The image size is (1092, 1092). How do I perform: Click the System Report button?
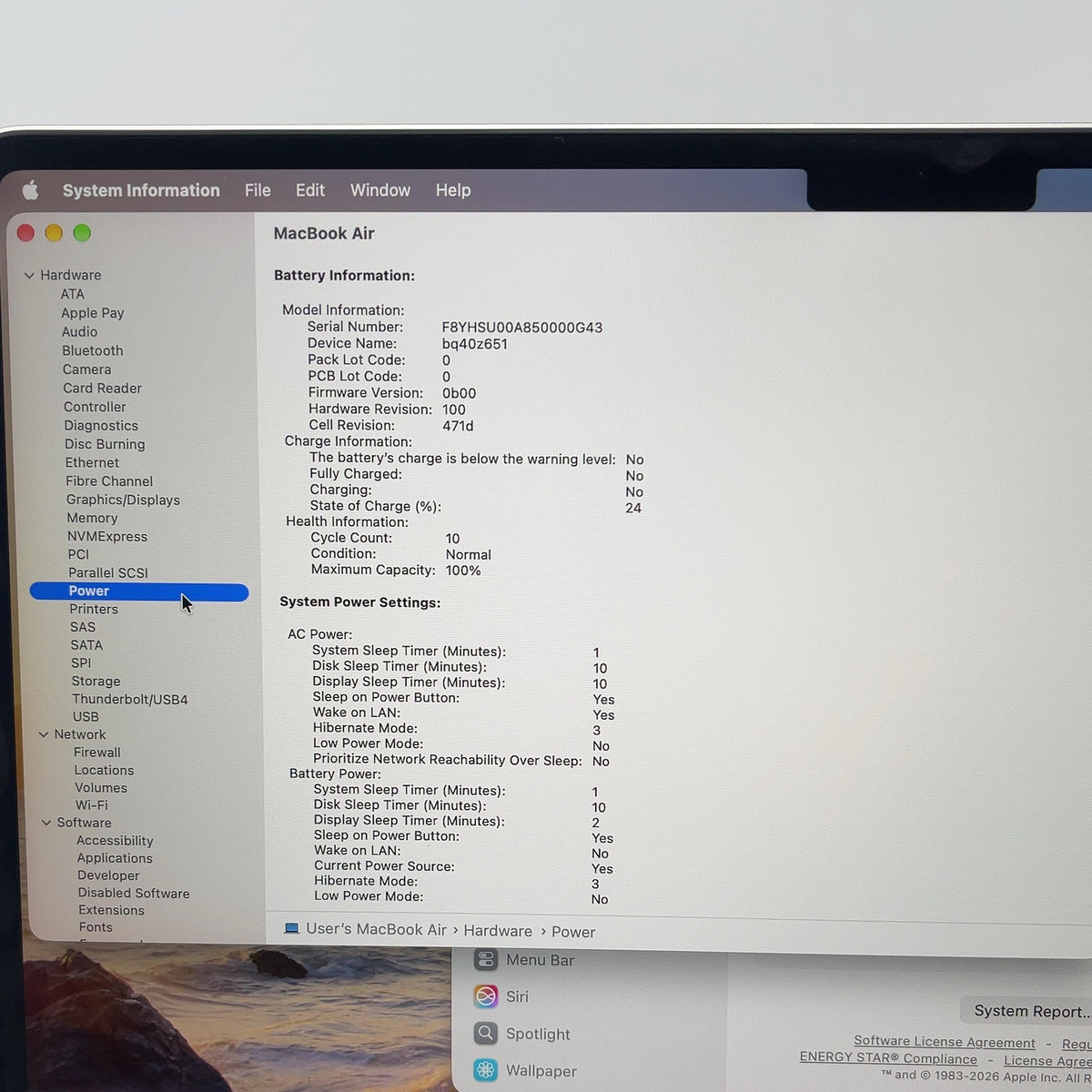[x=1028, y=1011]
